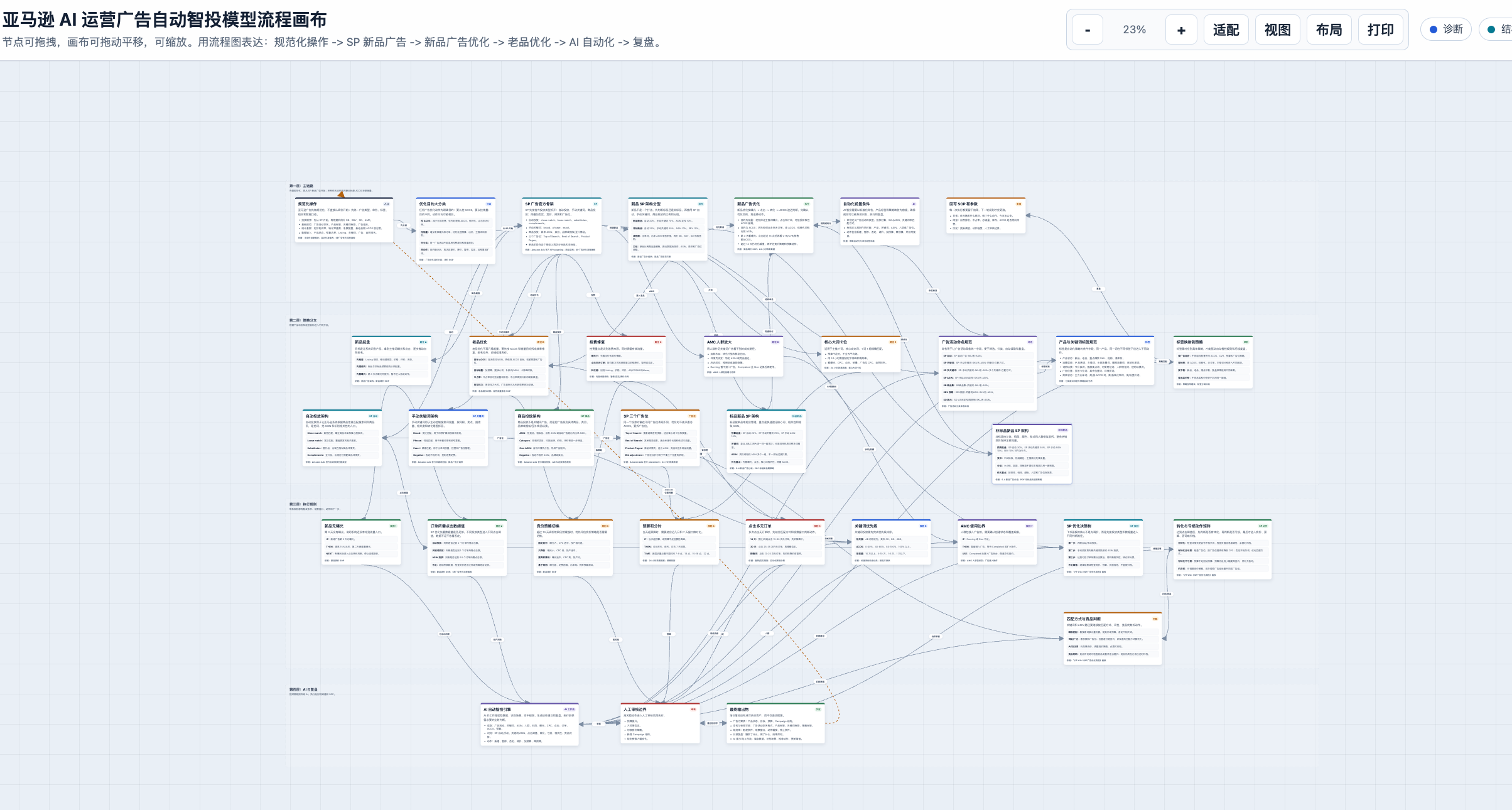Click the 最终输出物 node
The height and width of the screenshot is (810, 1512).
click(x=775, y=724)
